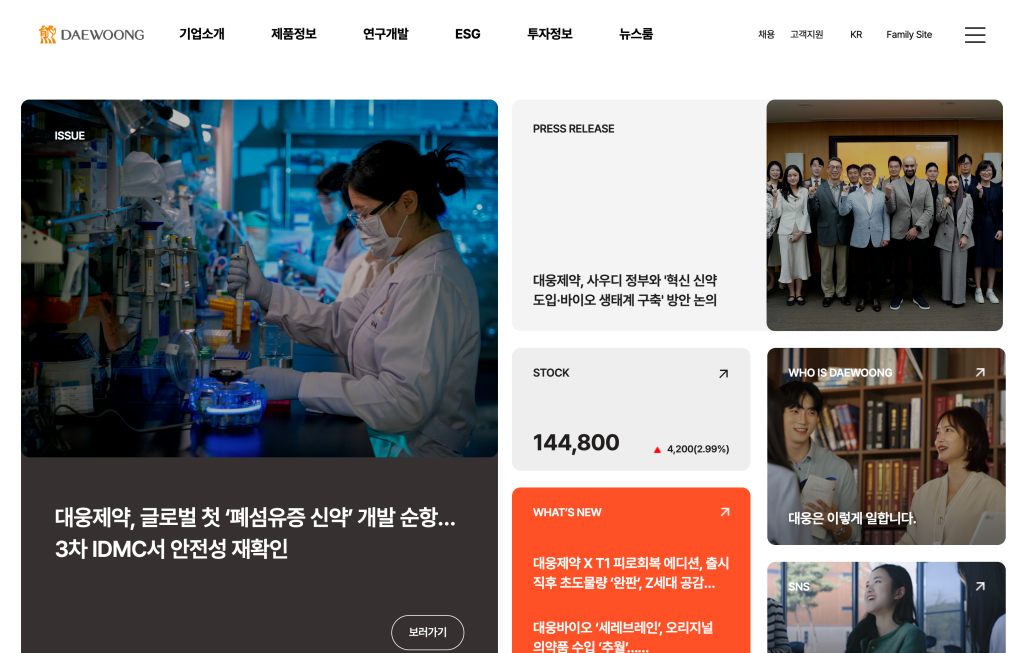The width and height of the screenshot is (1024, 653).
Task: Click the arrow icon on WHAT'S NEW card
Action: (724, 512)
